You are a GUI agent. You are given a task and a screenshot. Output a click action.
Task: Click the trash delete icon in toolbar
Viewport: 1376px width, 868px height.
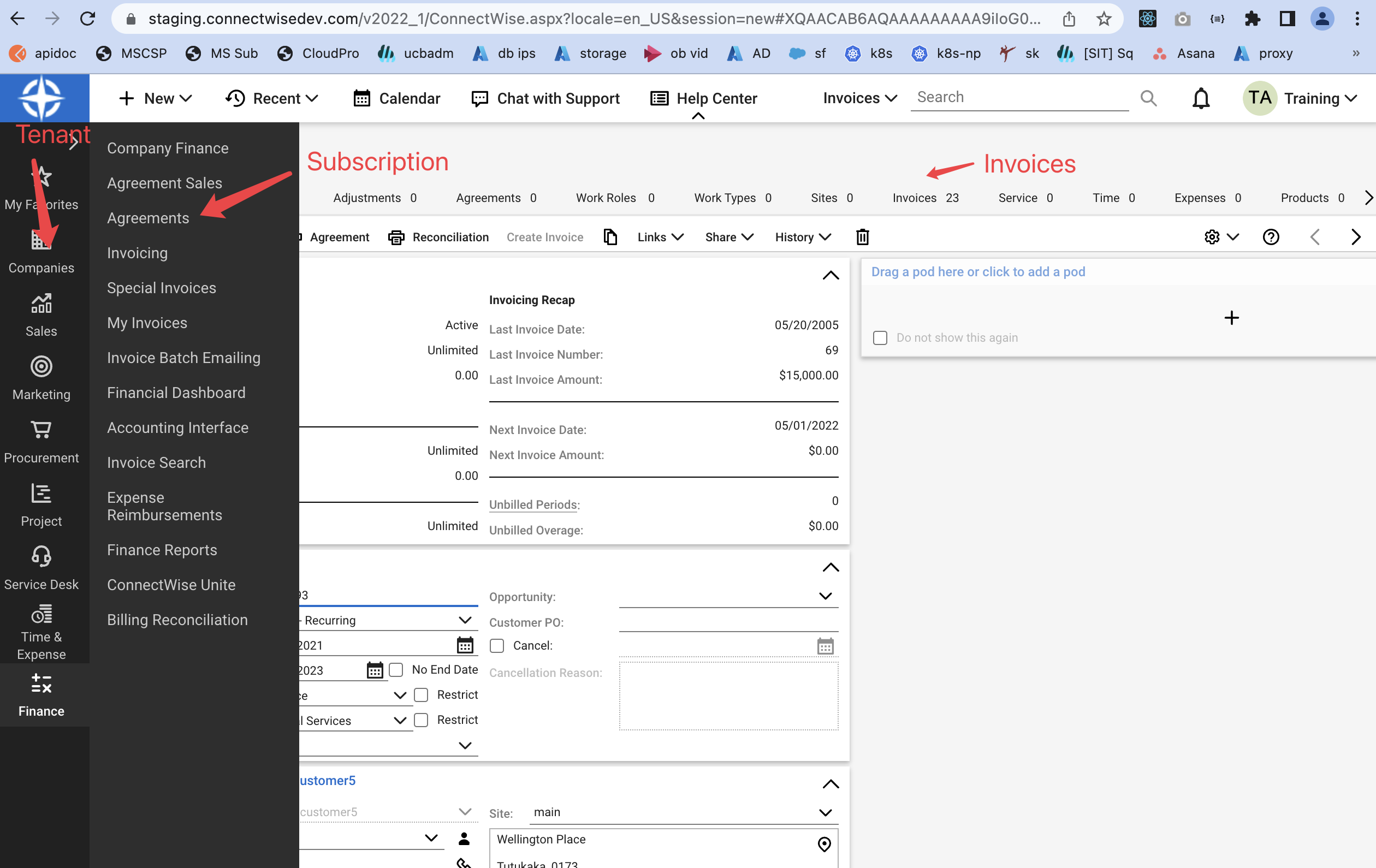pos(862,236)
